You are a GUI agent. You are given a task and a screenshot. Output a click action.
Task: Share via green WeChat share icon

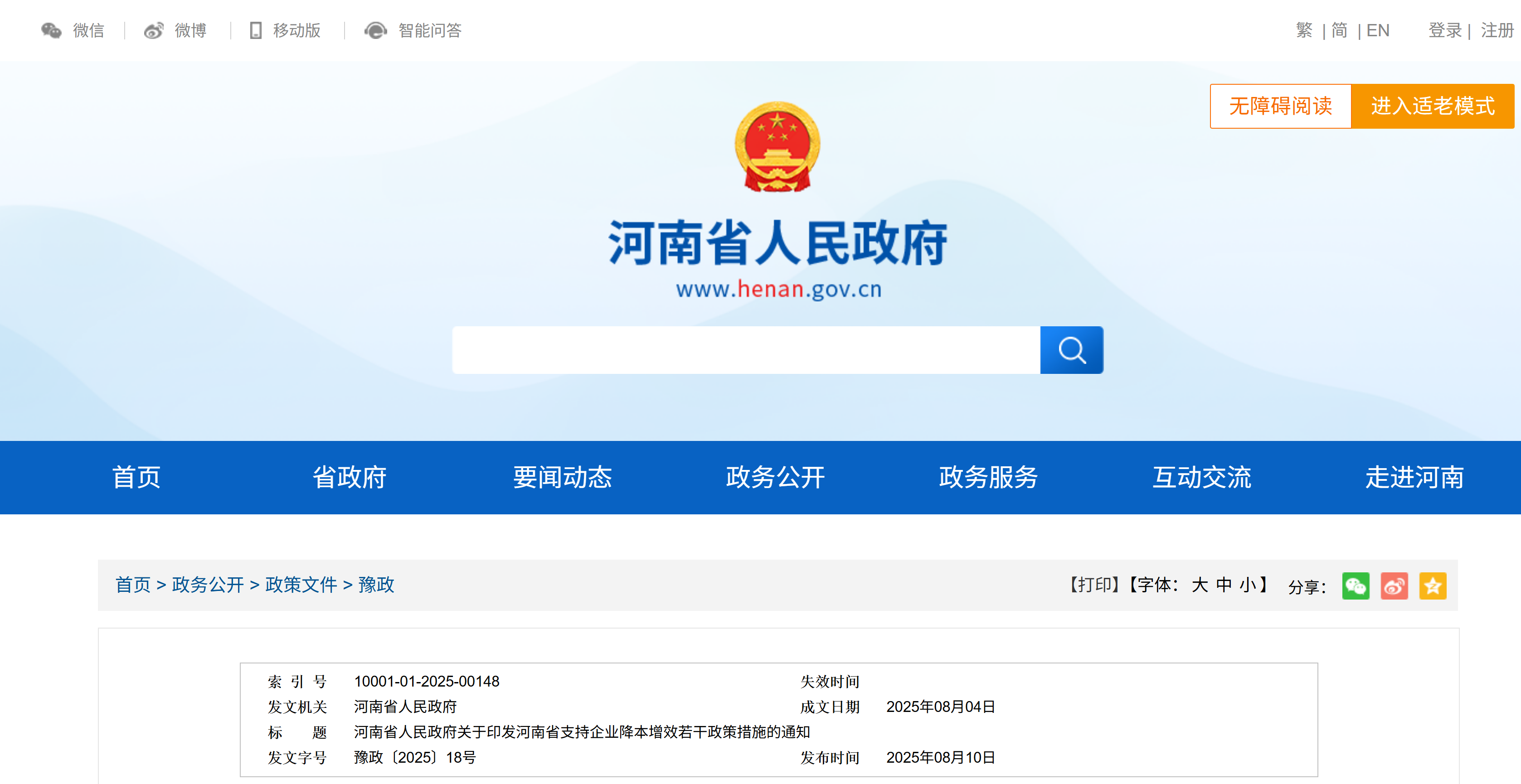pos(1356,586)
